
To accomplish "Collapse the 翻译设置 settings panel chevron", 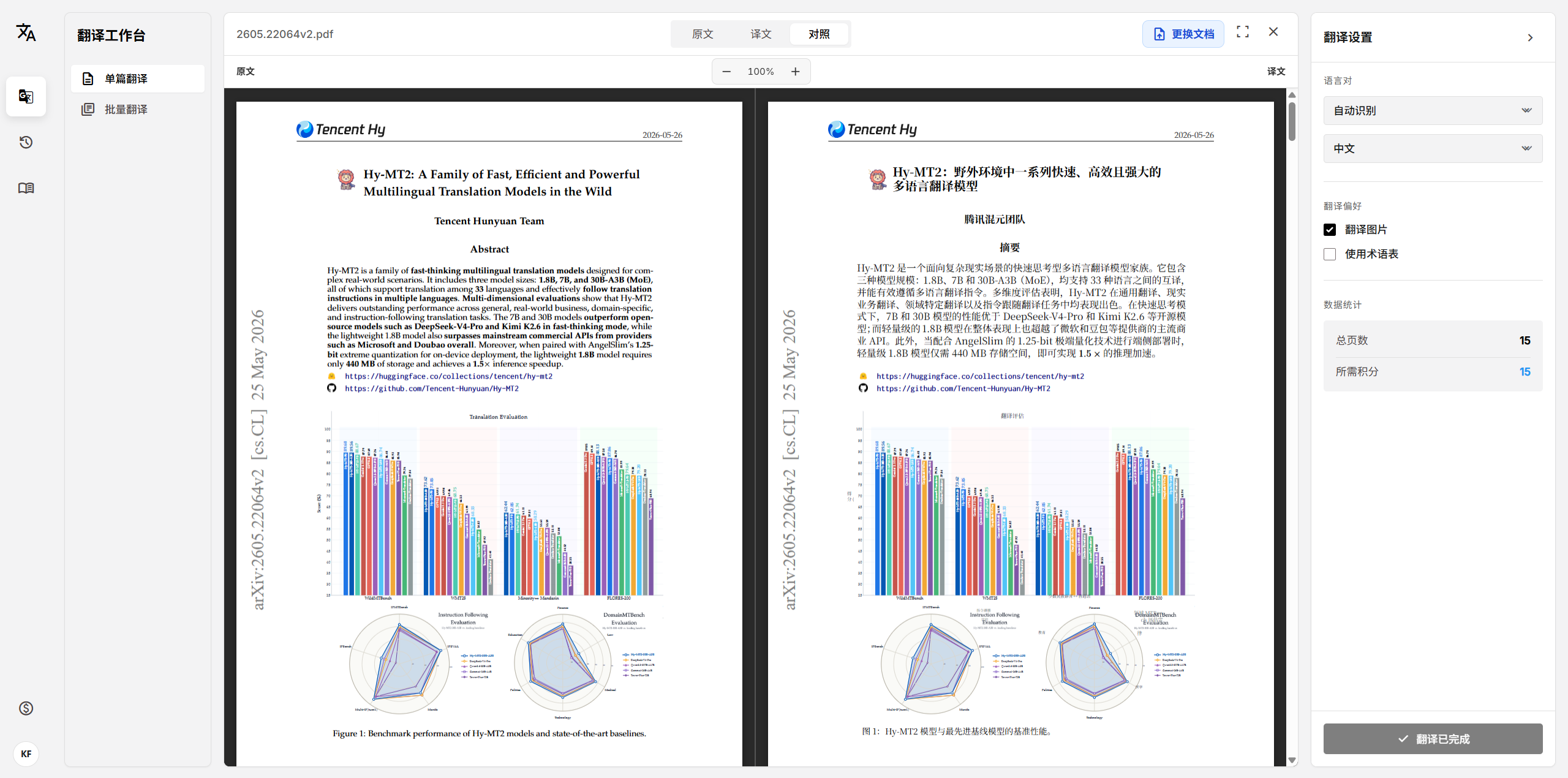I will 1530,38.
